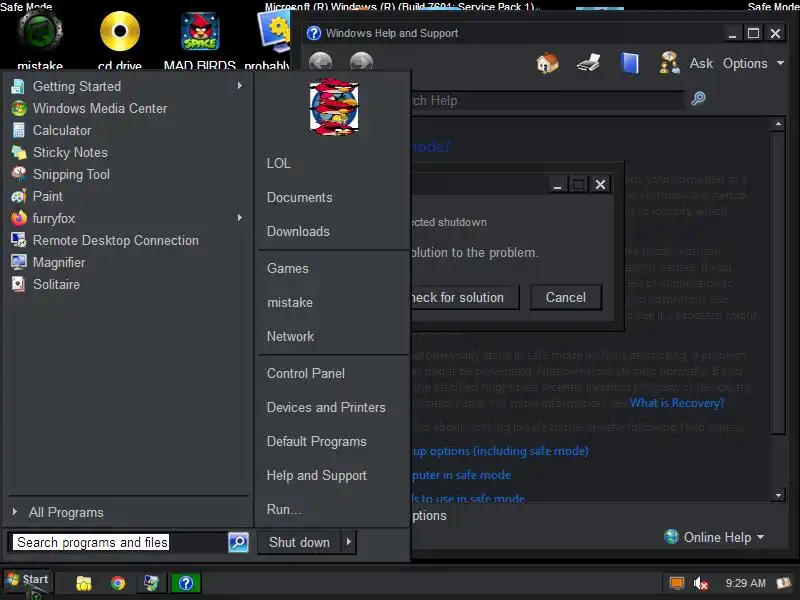
Task: Click monitor icon in system tray
Action: point(677,583)
